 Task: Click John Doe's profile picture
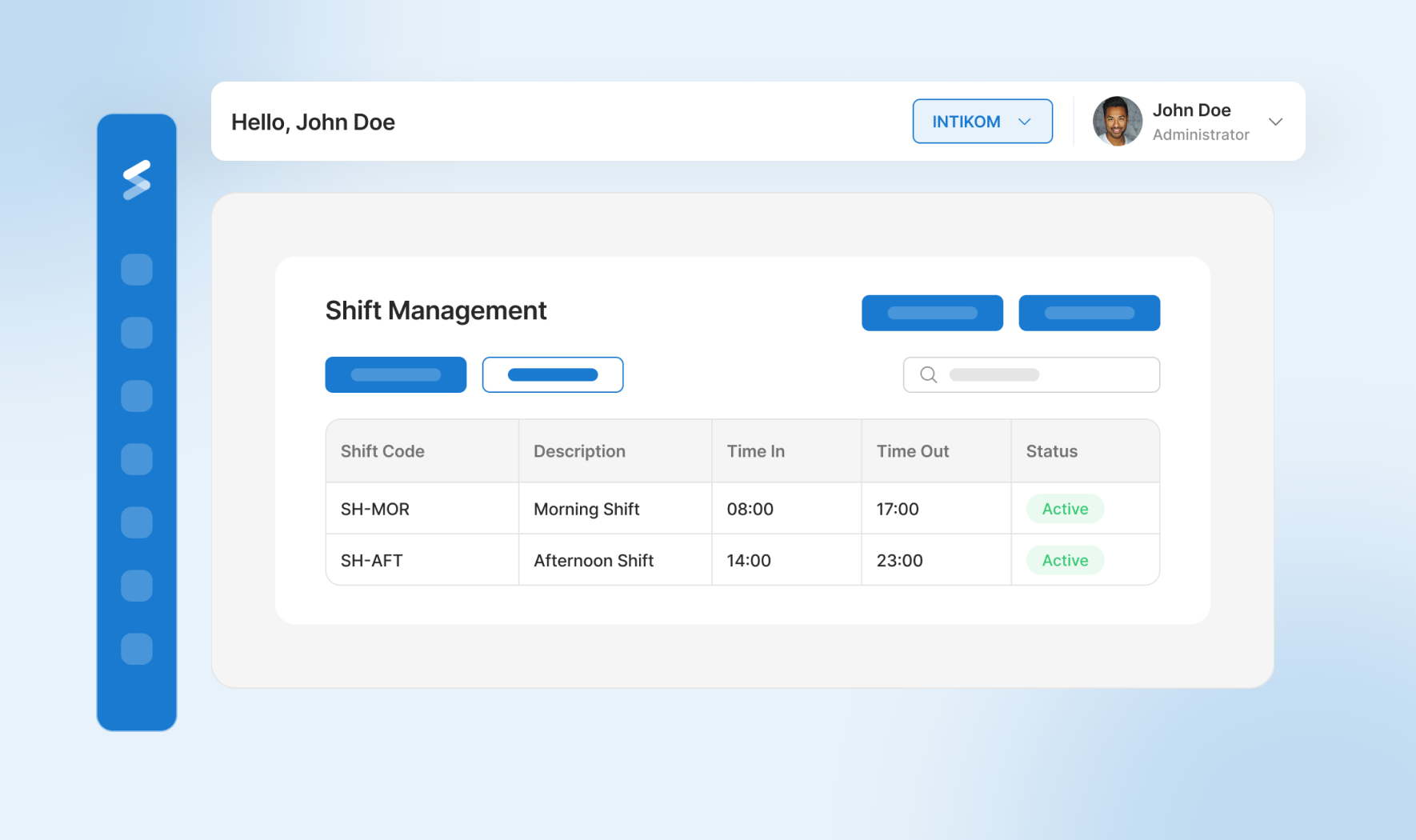coord(1117,121)
